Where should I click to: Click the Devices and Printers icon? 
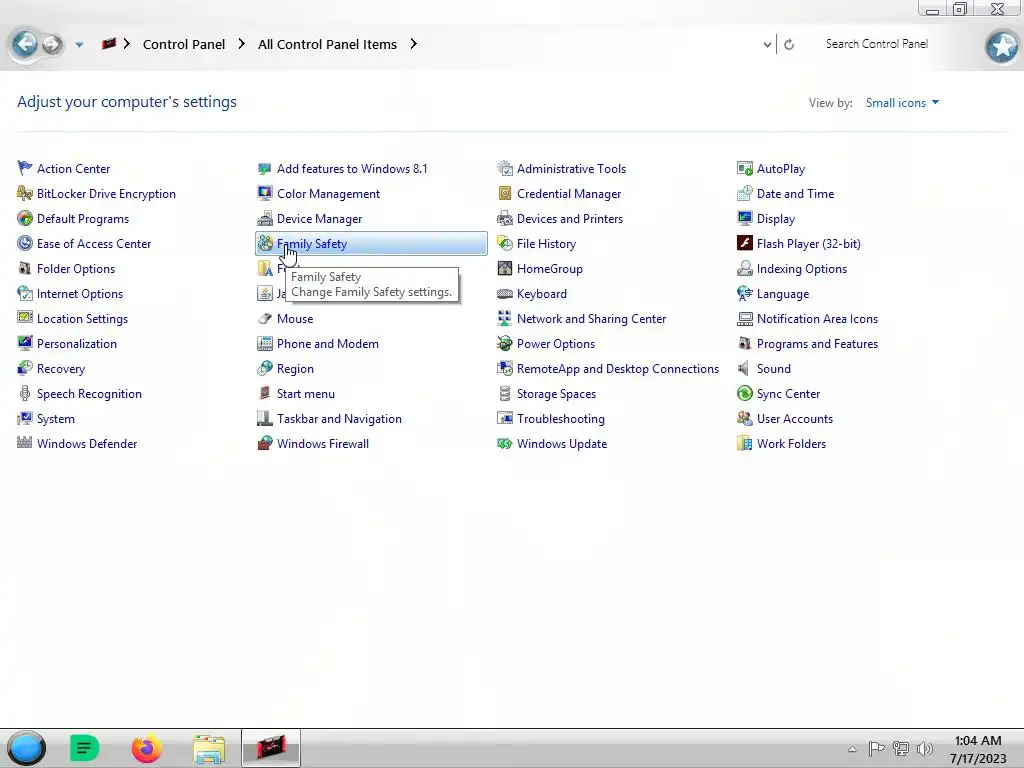pyautogui.click(x=505, y=219)
